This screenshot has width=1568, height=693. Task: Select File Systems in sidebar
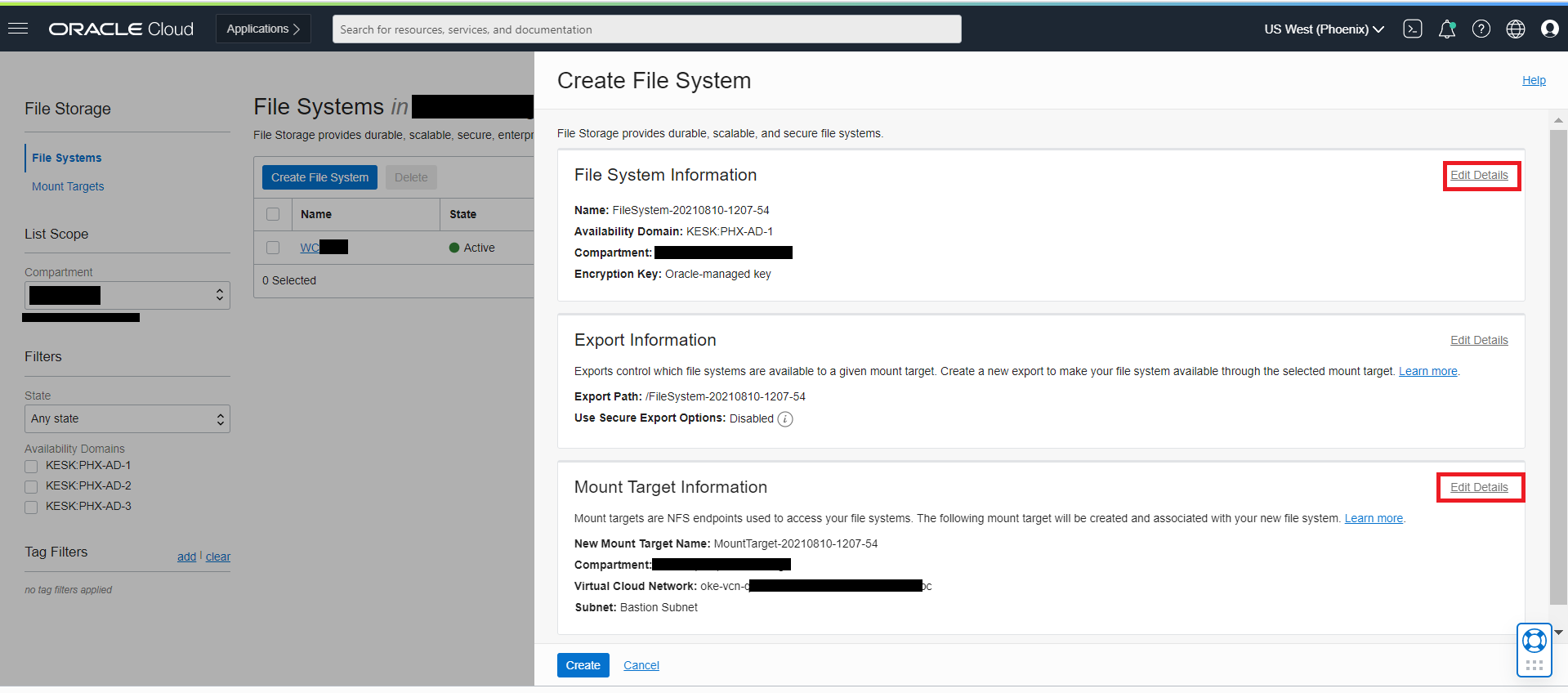click(67, 158)
